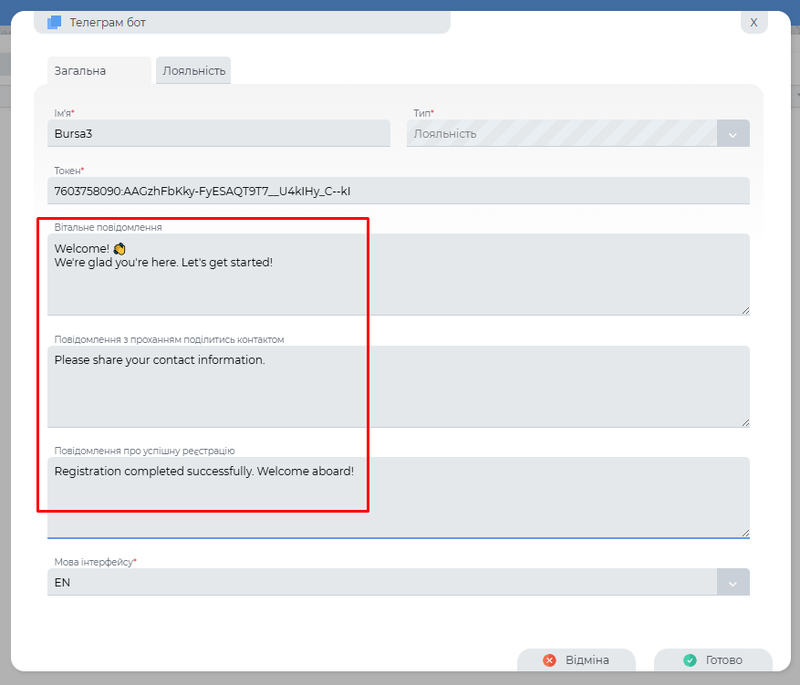This screenshot has width=800, height=685.
Task: Click the red cross icon on Відміна button
Action: [x=551, y=660]
